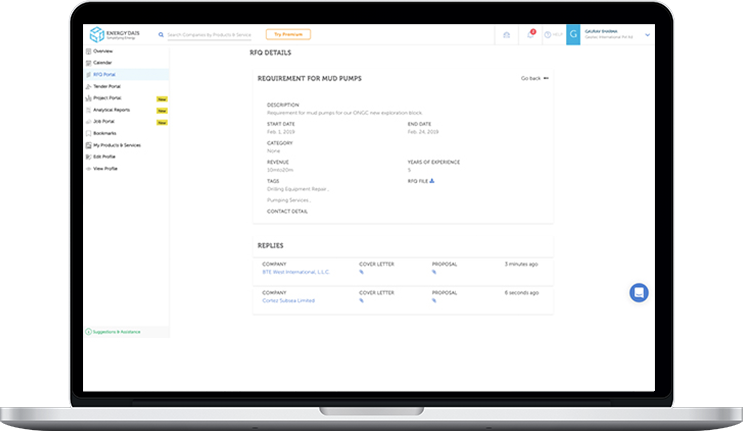Open notifications bell icon
Viewport: 743px width, 431px height.
click(x=530, y=34)
